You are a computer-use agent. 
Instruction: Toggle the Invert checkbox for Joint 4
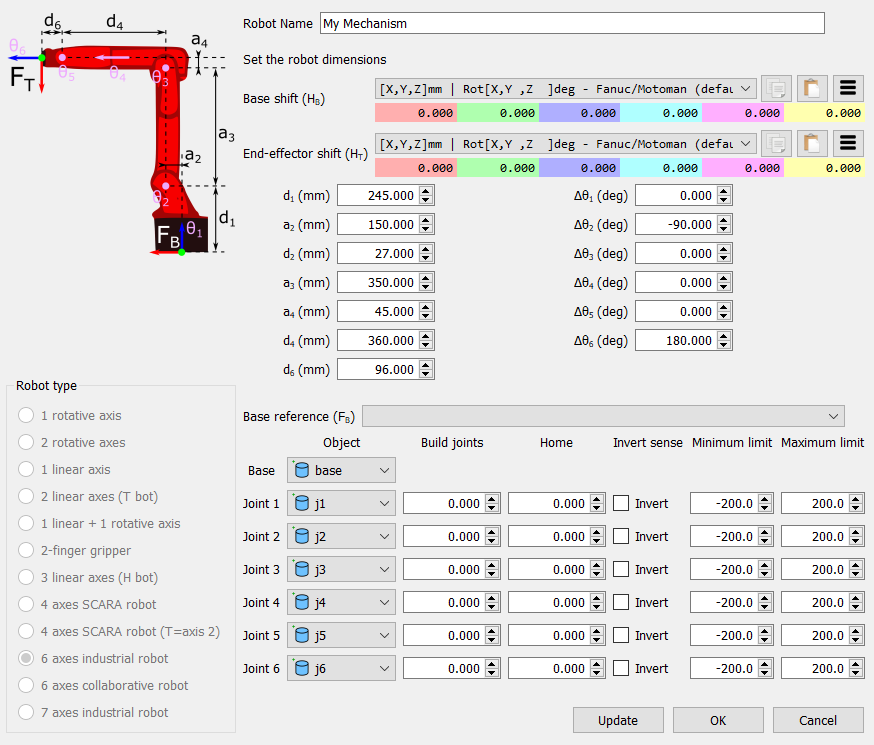(x=621, y=603)
